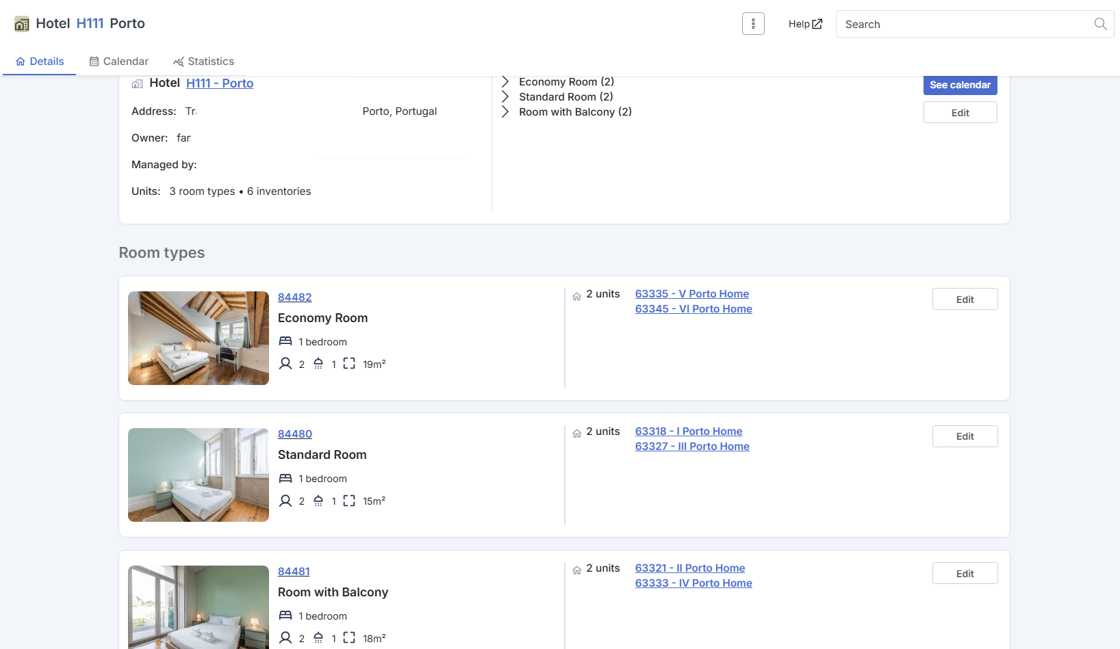Open the three-dot more options menu
Screen dimensions: 1120x649
click(x=753, y=24)
